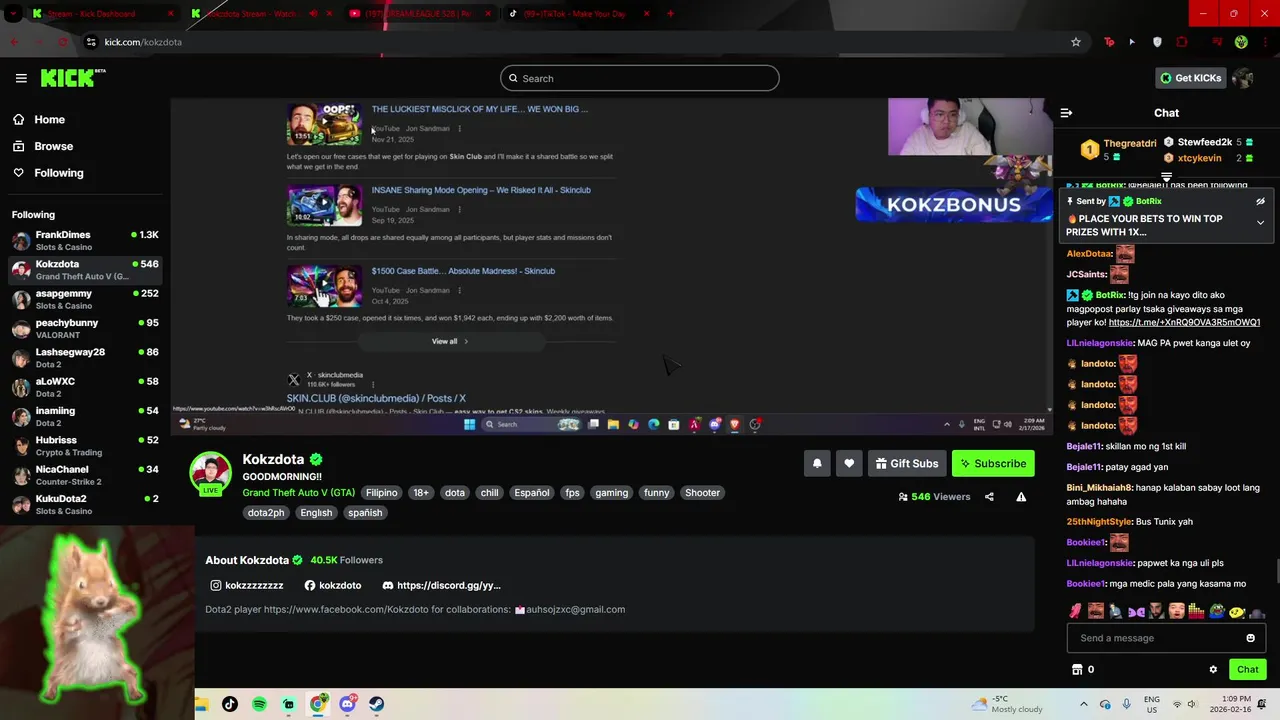Open Spotify from Windows taskbar
The height and width of the screenshot is (720, 1280).
coord(259,704)
